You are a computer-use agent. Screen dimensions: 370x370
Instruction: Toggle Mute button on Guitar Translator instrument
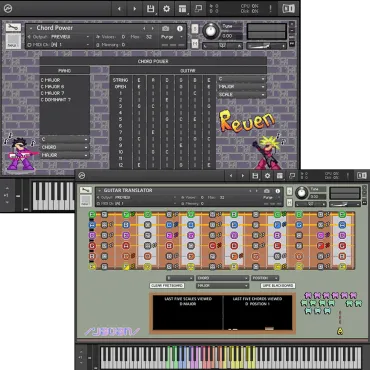point(289,202)
